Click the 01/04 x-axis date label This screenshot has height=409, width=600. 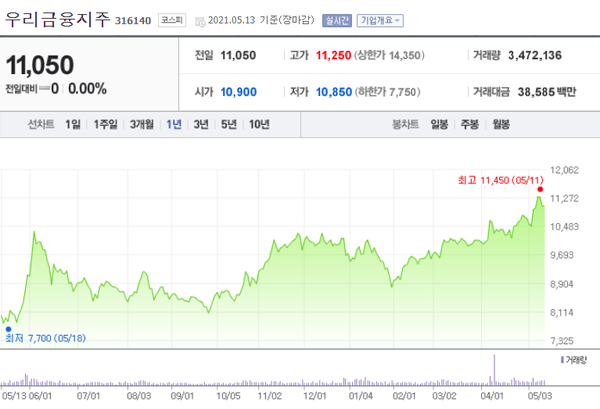(x=360, y=396)
